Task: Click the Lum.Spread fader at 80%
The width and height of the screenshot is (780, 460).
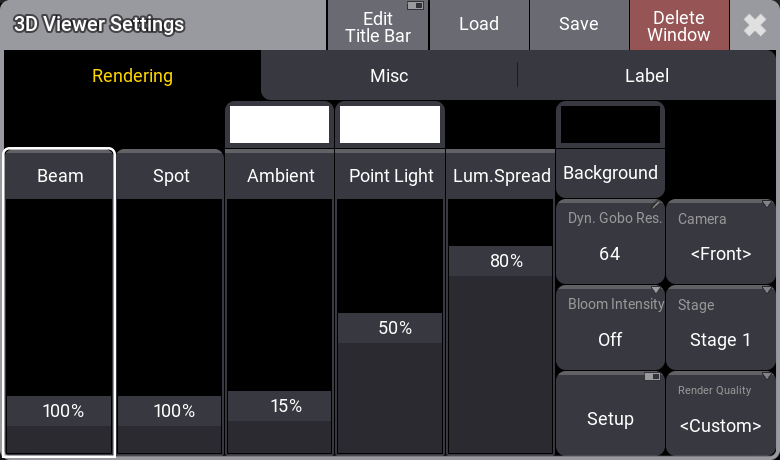Action: point(500,261)
